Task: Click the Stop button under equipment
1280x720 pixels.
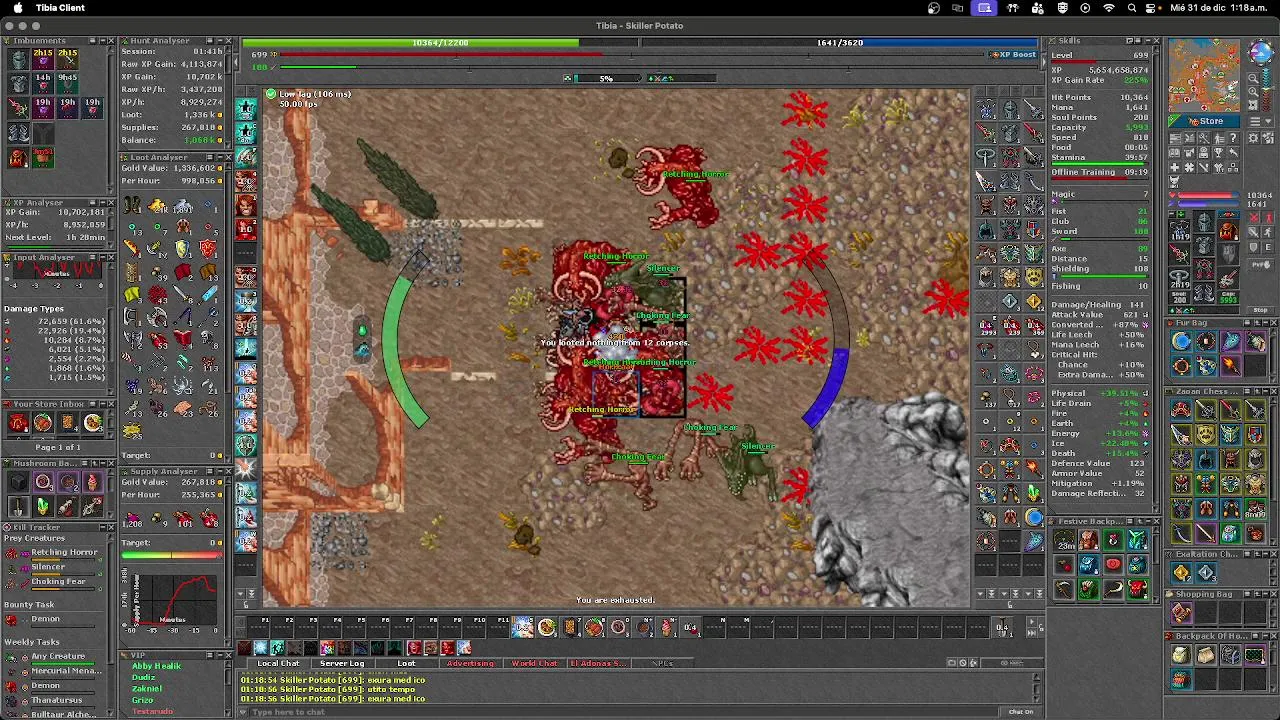Action: pyautogui.click(x=1260, y=310)
